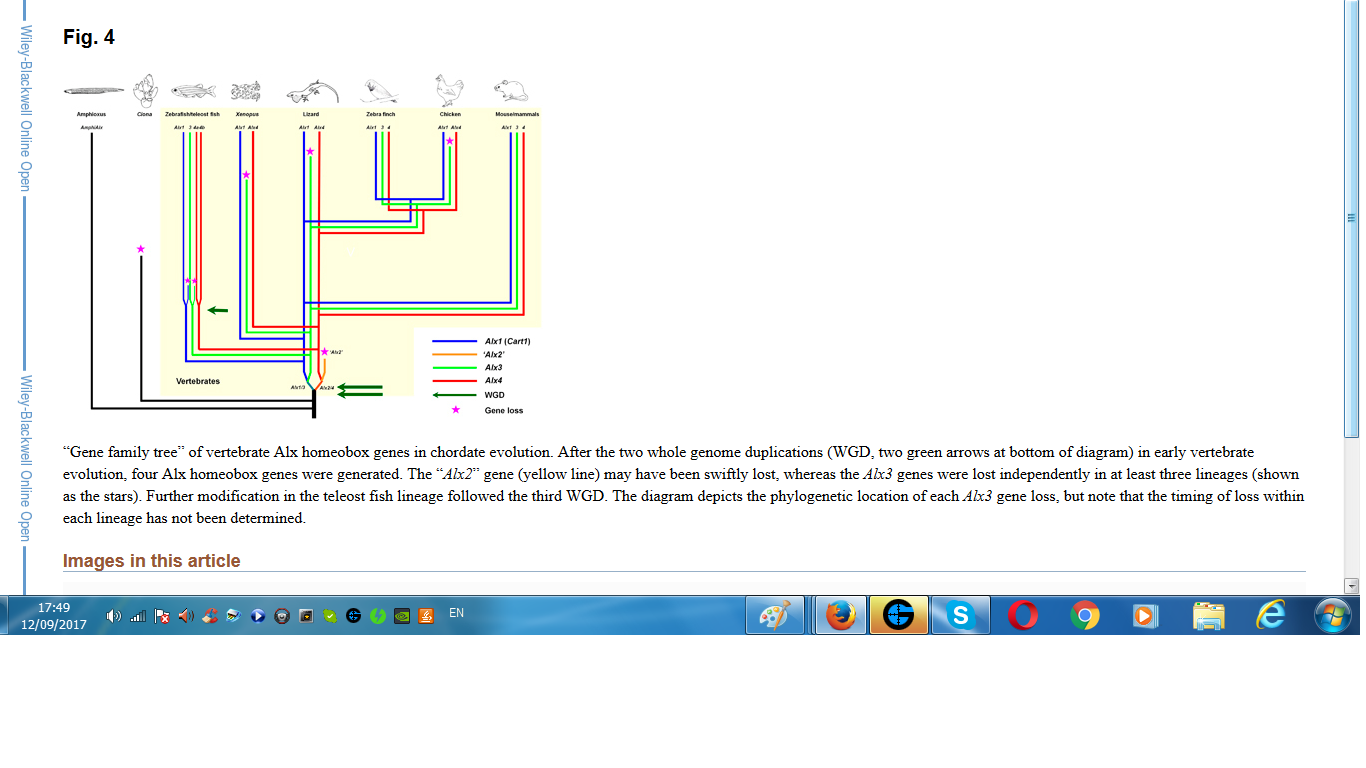Screen dimensions: 1366x768
Task: Open the network signal tray icon
Action: pyautogui.click(x=138, y=616)
